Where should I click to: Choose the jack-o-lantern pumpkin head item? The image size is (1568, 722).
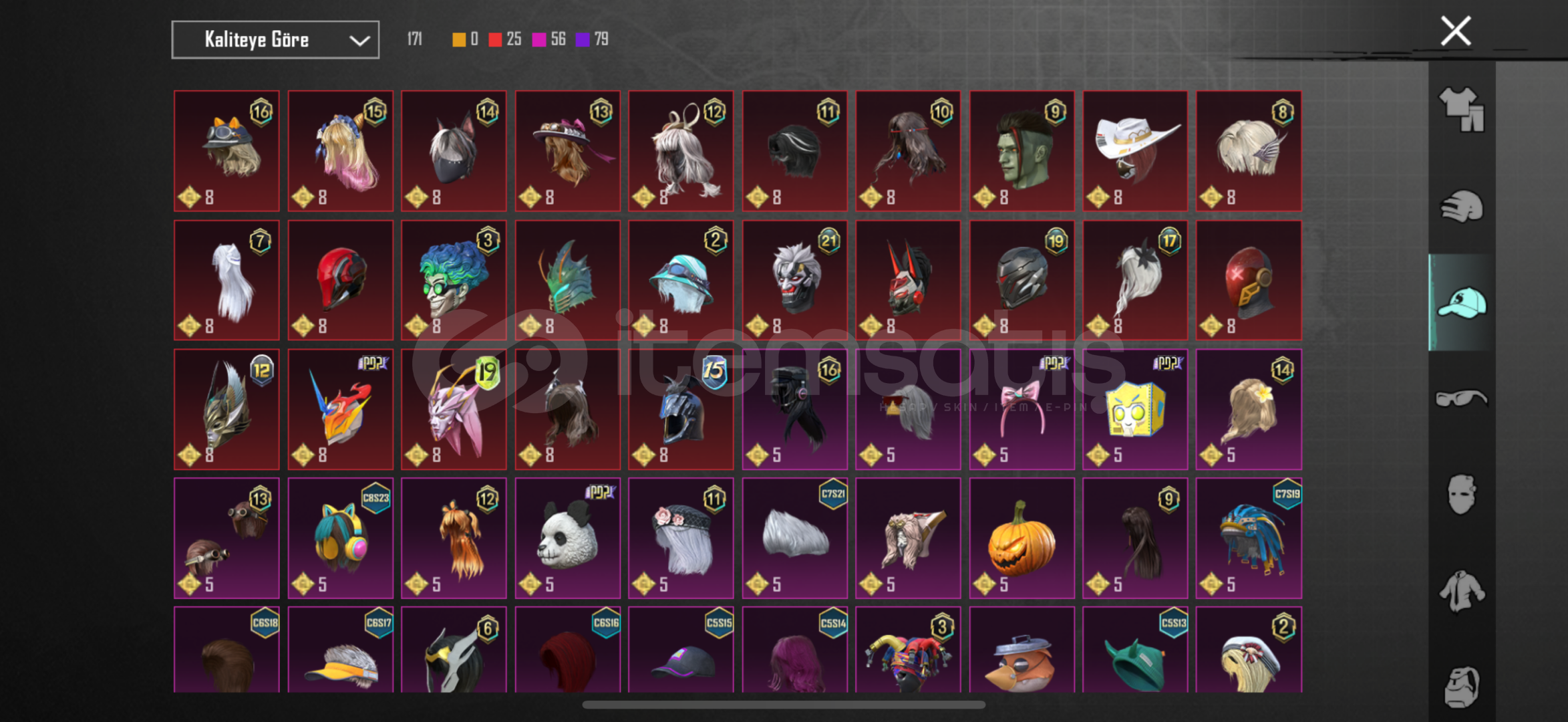(1022, 538)
